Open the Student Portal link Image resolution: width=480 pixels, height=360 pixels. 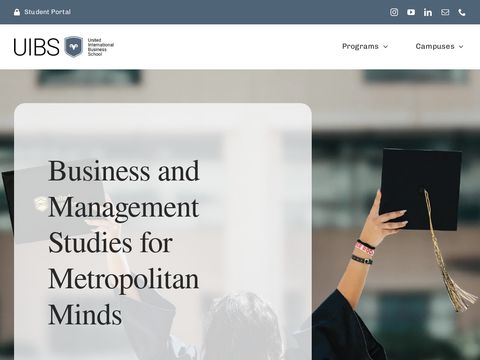[47, 12]
